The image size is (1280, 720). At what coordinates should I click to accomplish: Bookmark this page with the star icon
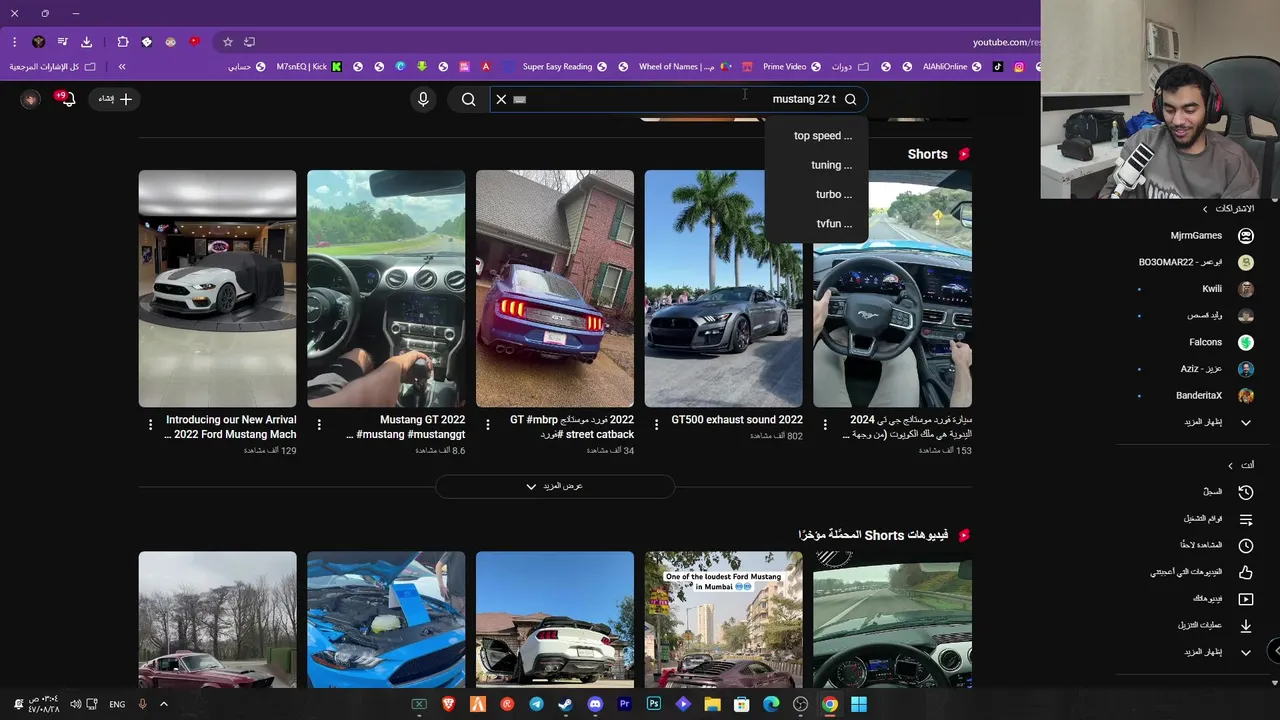pos(228,42)
